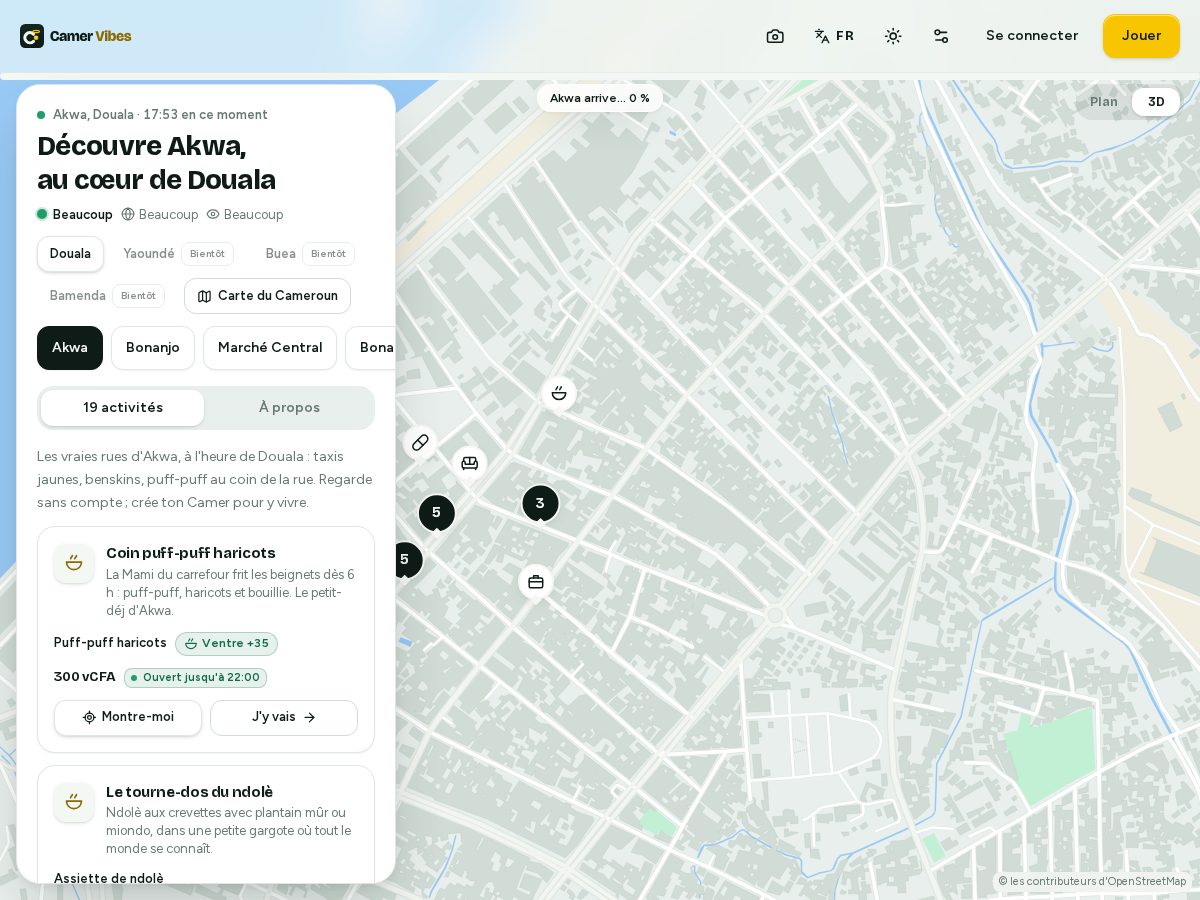Click the link chain marker on the map
Viewport: 1200px width, 900px height.
tap(420, 442)
